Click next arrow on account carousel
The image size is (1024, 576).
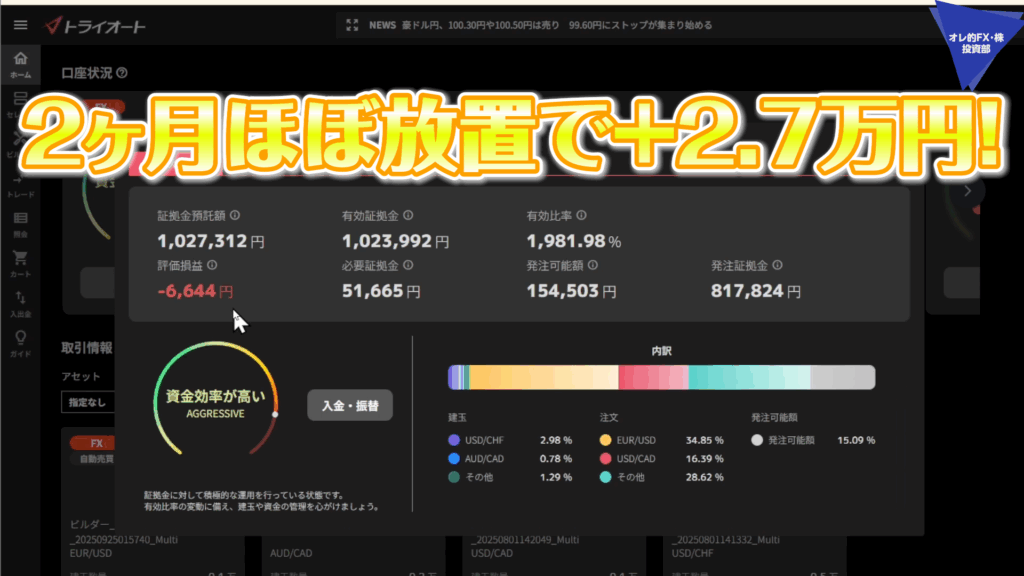(x=967, y=191)
